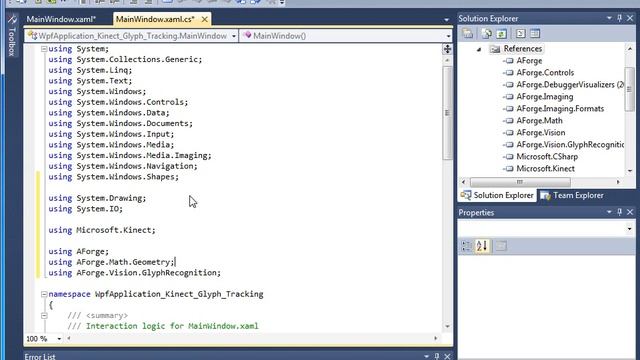640x360 pixels.
Task: Click on the 'using AForge.Vision.GlyphRecognition;' line
Action: pyautogui.click(x=135, y=273)
